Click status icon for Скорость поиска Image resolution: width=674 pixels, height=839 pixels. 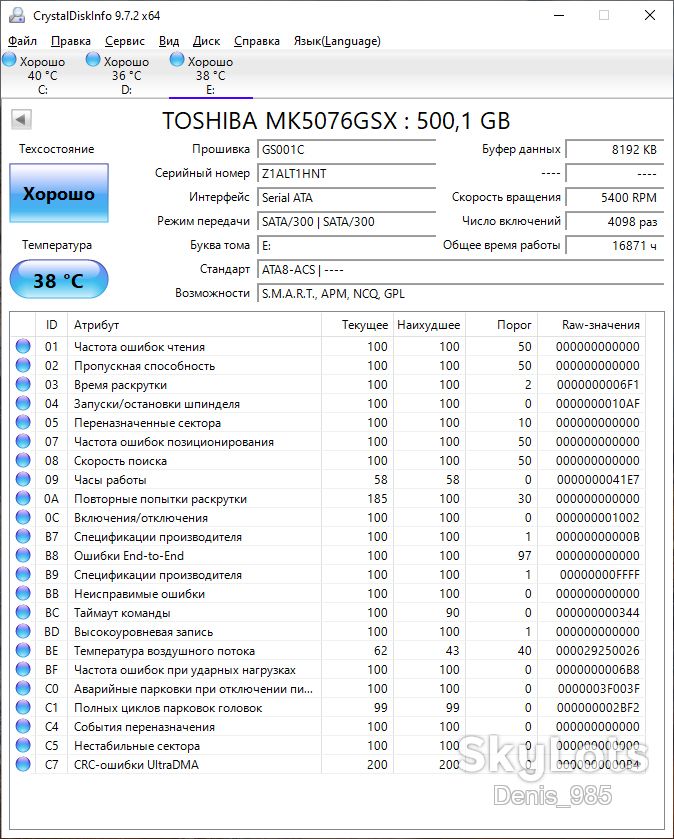(23, 460)
